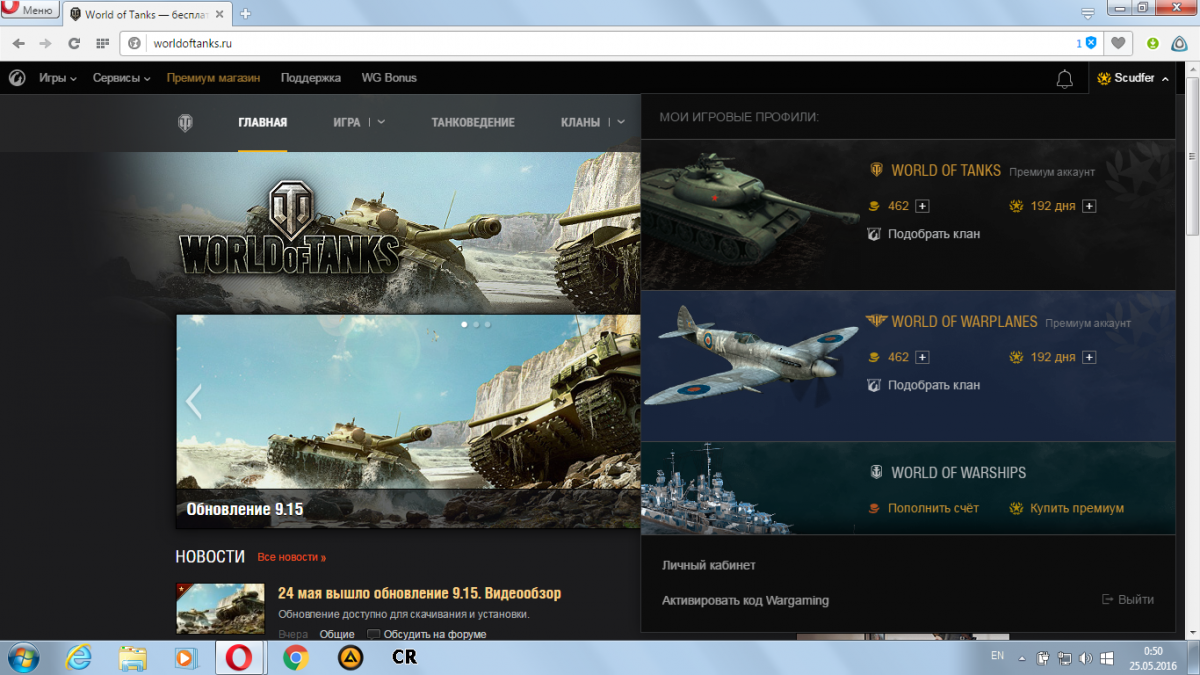Click Подобрать клан under World of Warplanes
The image size is (1200, 675).
923,385
